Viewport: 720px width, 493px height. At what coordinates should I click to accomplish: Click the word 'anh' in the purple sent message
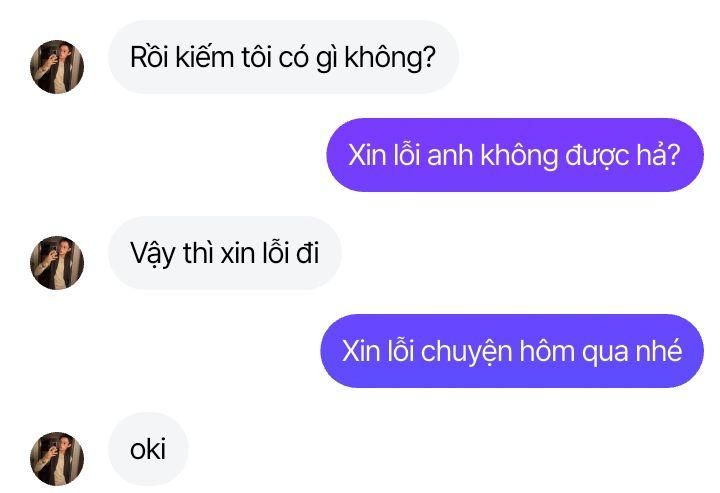(x=450, y=155)
